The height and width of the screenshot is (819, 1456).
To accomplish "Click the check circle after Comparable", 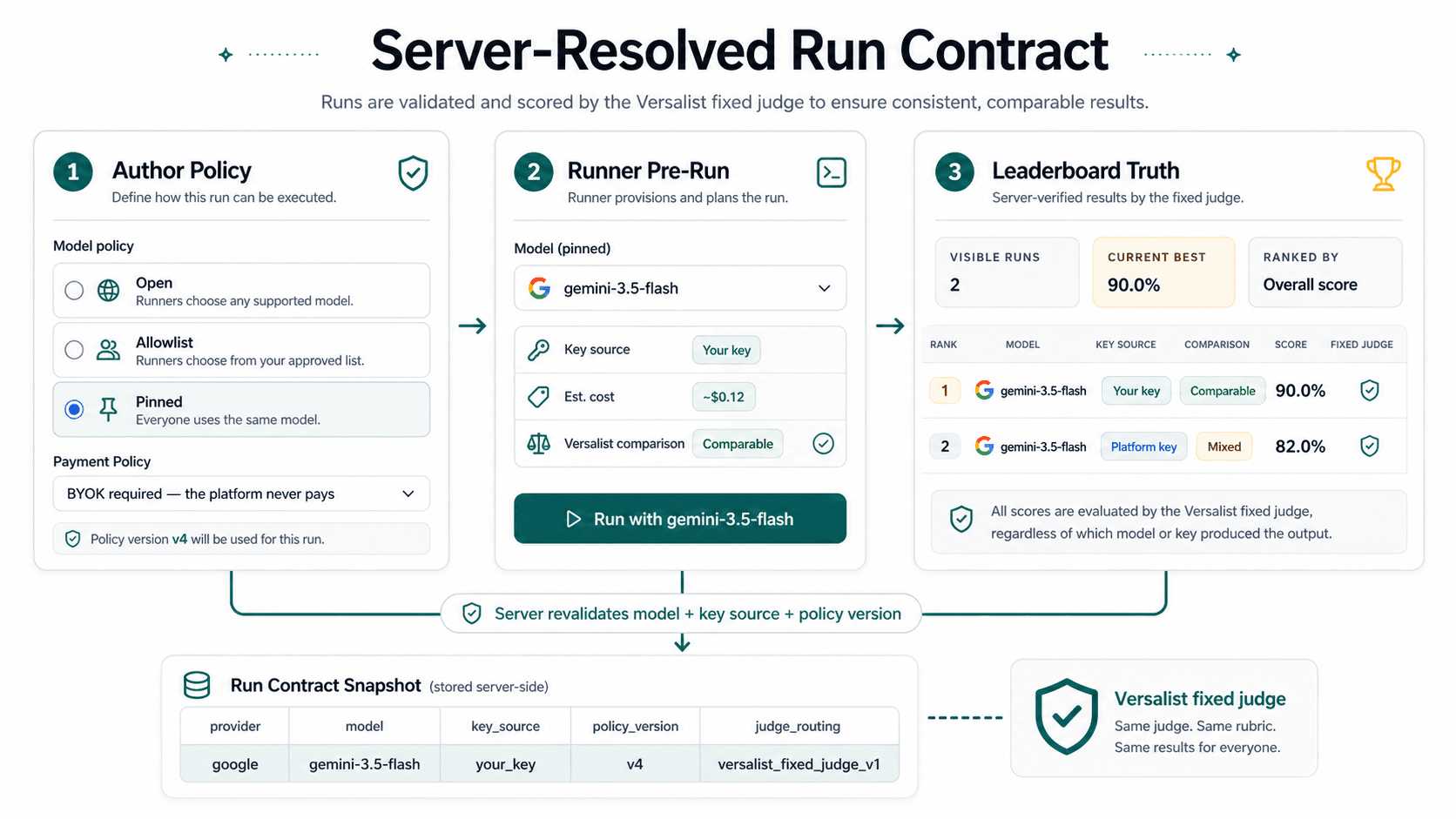I will [x=823, y=444].
